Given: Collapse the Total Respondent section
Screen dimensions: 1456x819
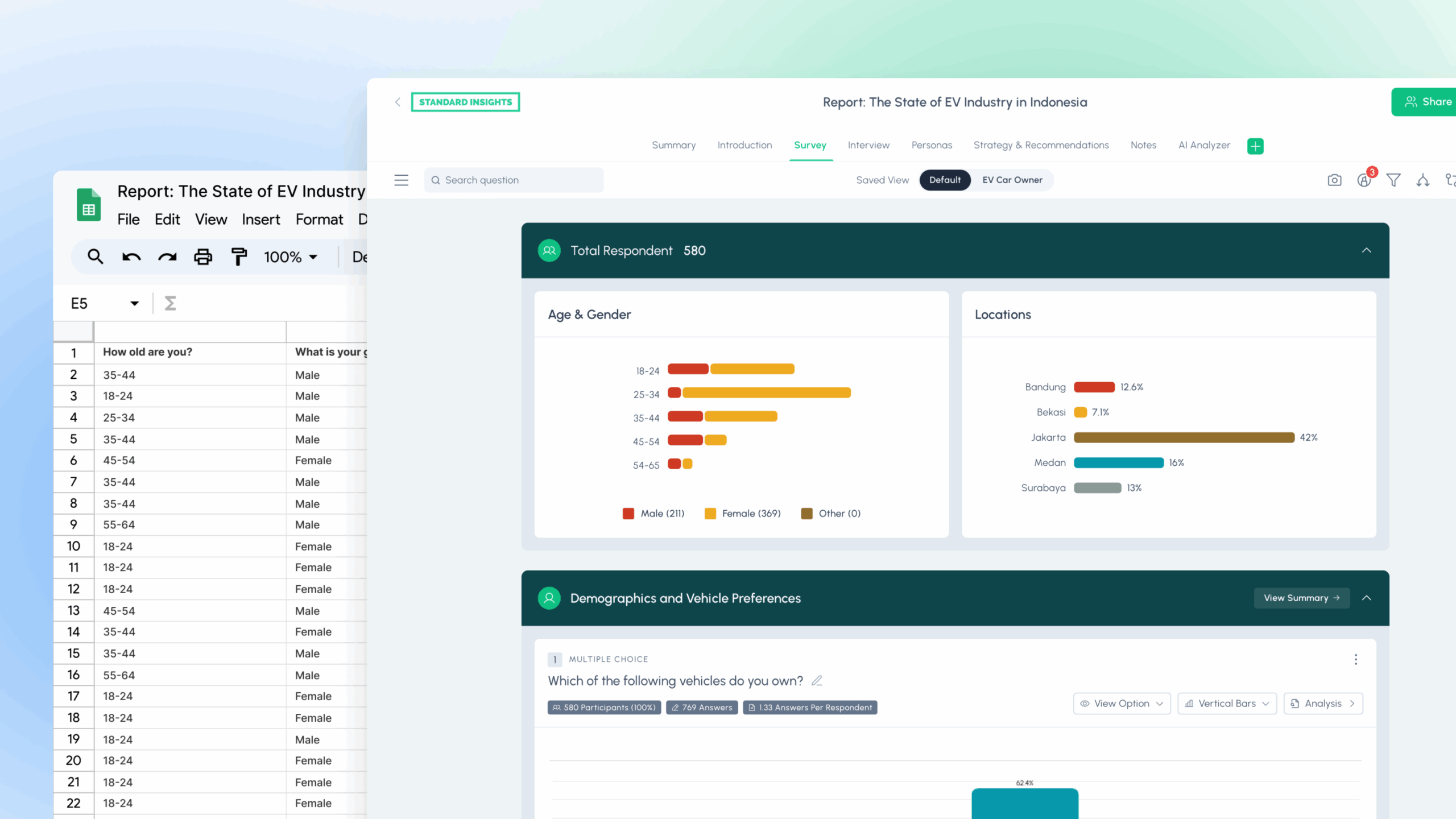Looking at the screenshot, I should pyautogui.click(x=1366, y=250).
